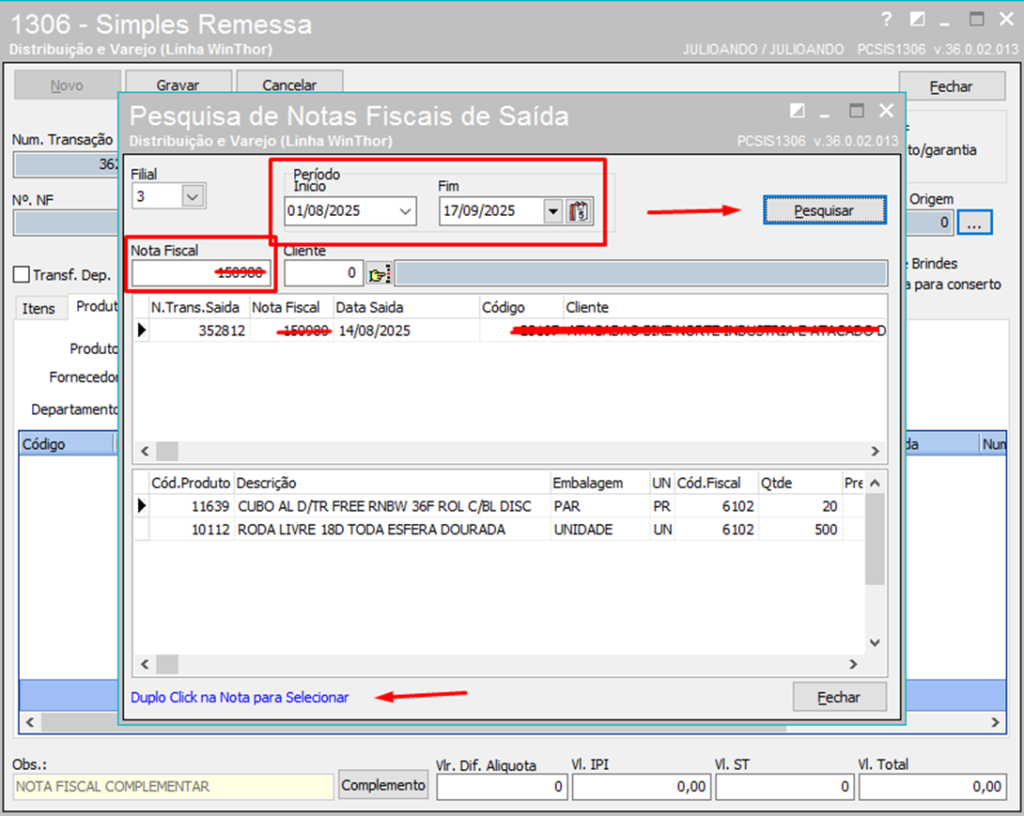Click the Cancelar button
Viewport: 1024px width, 816px height.
289,85
